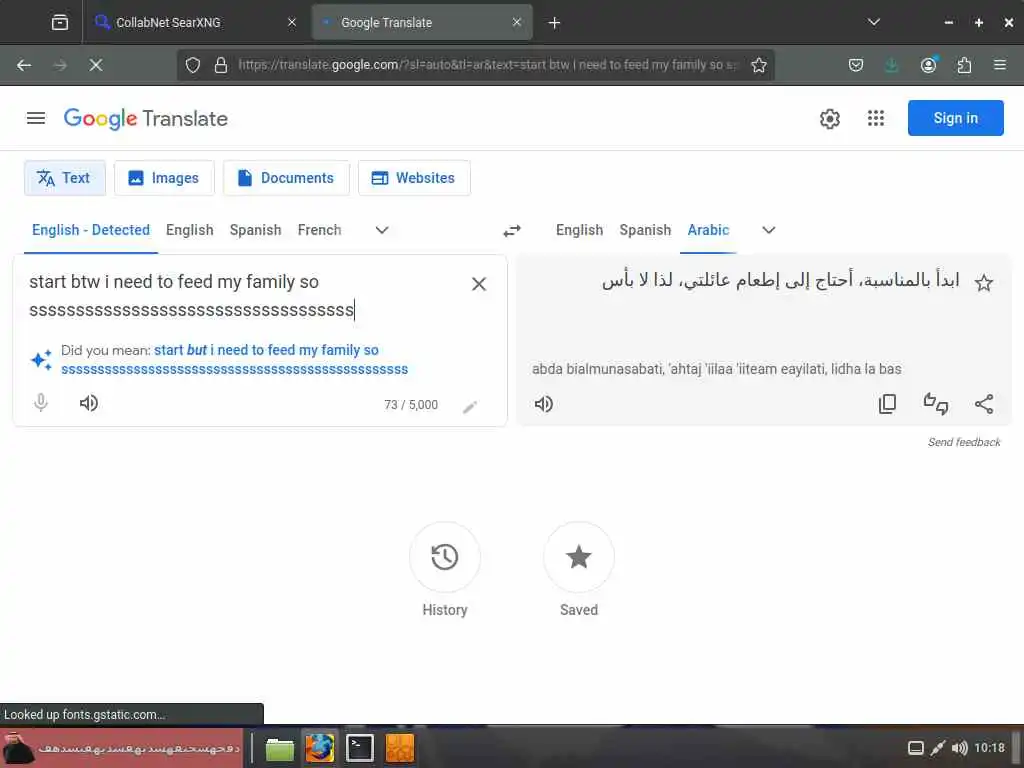1024x768 pixels.
Task: Open network connection tray icon
Action: 938,748
